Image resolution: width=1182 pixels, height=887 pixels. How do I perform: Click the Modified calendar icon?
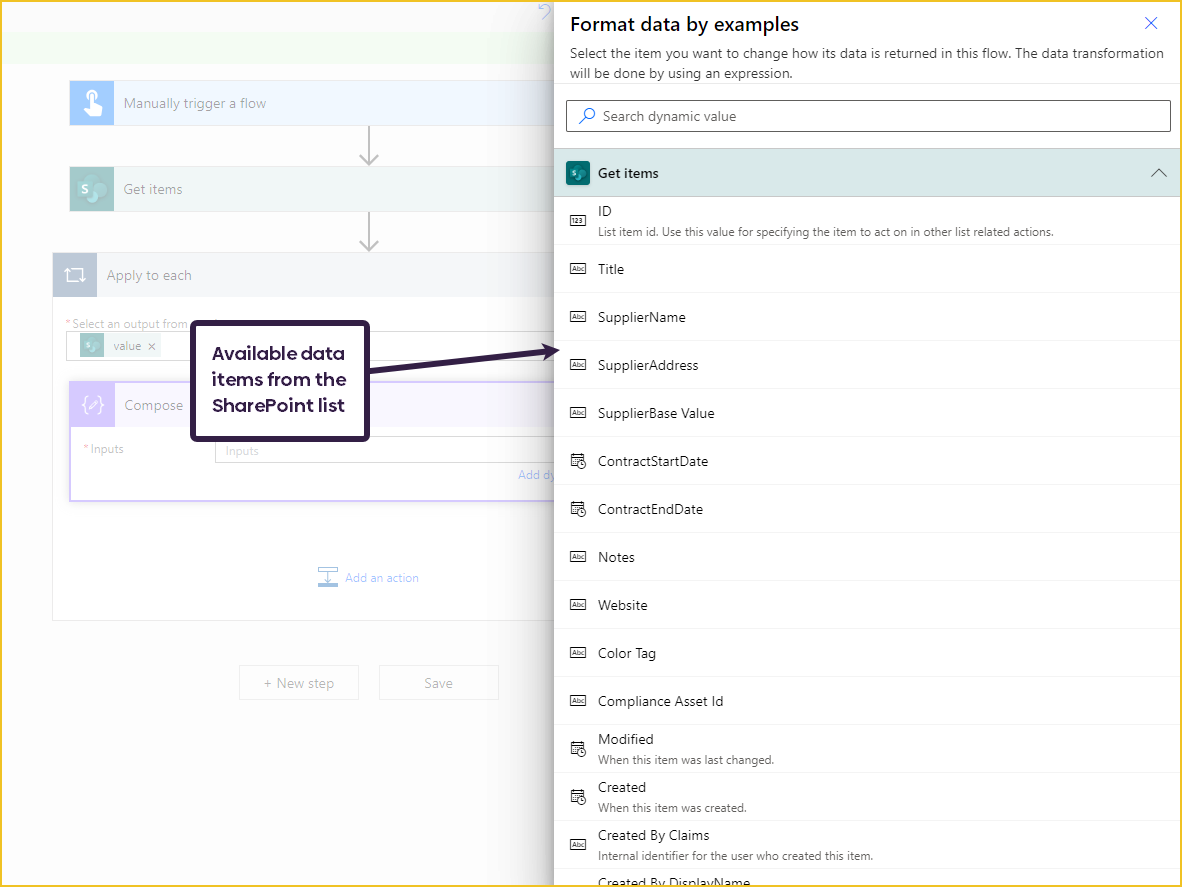point(578,749)
